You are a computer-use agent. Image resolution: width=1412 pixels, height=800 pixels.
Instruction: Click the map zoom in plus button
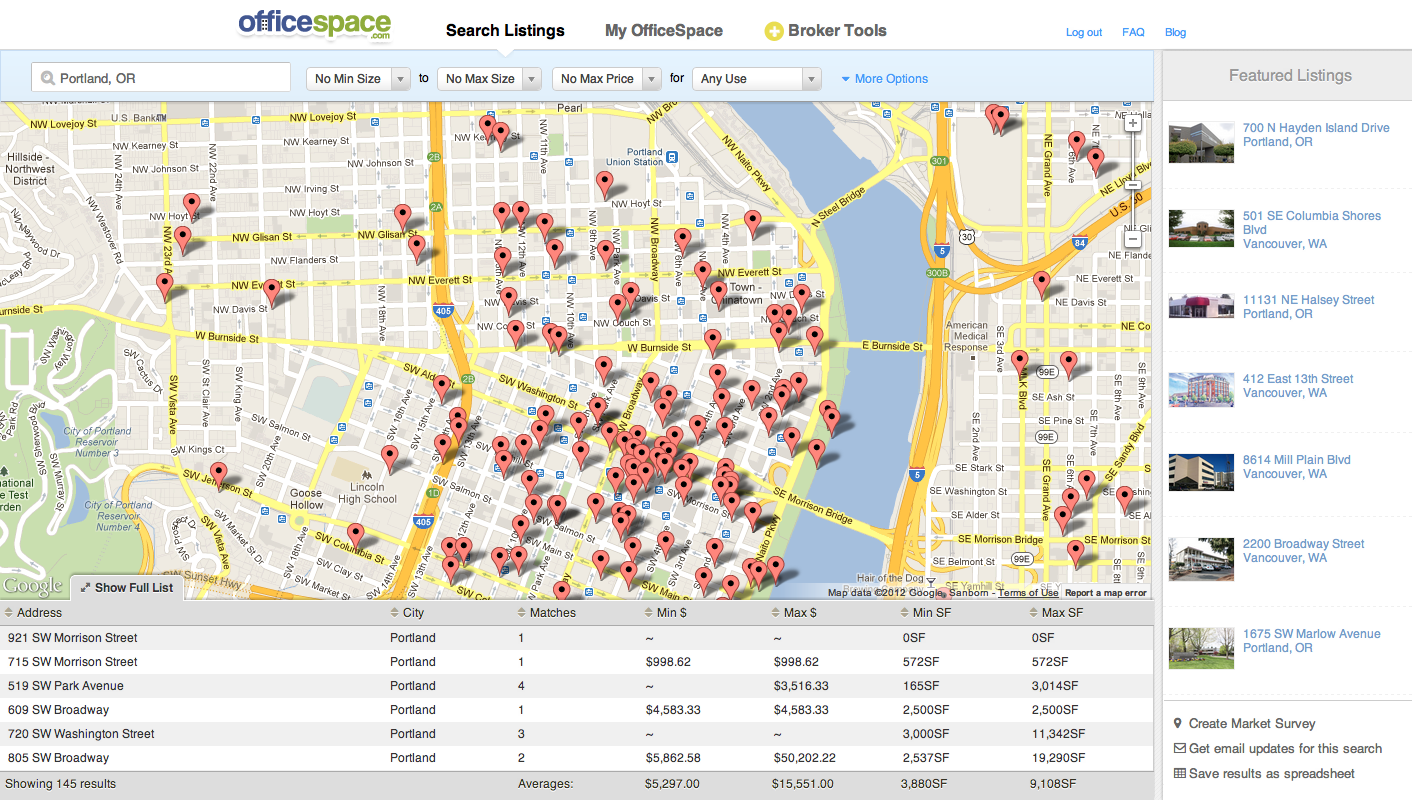[1132, 124]
